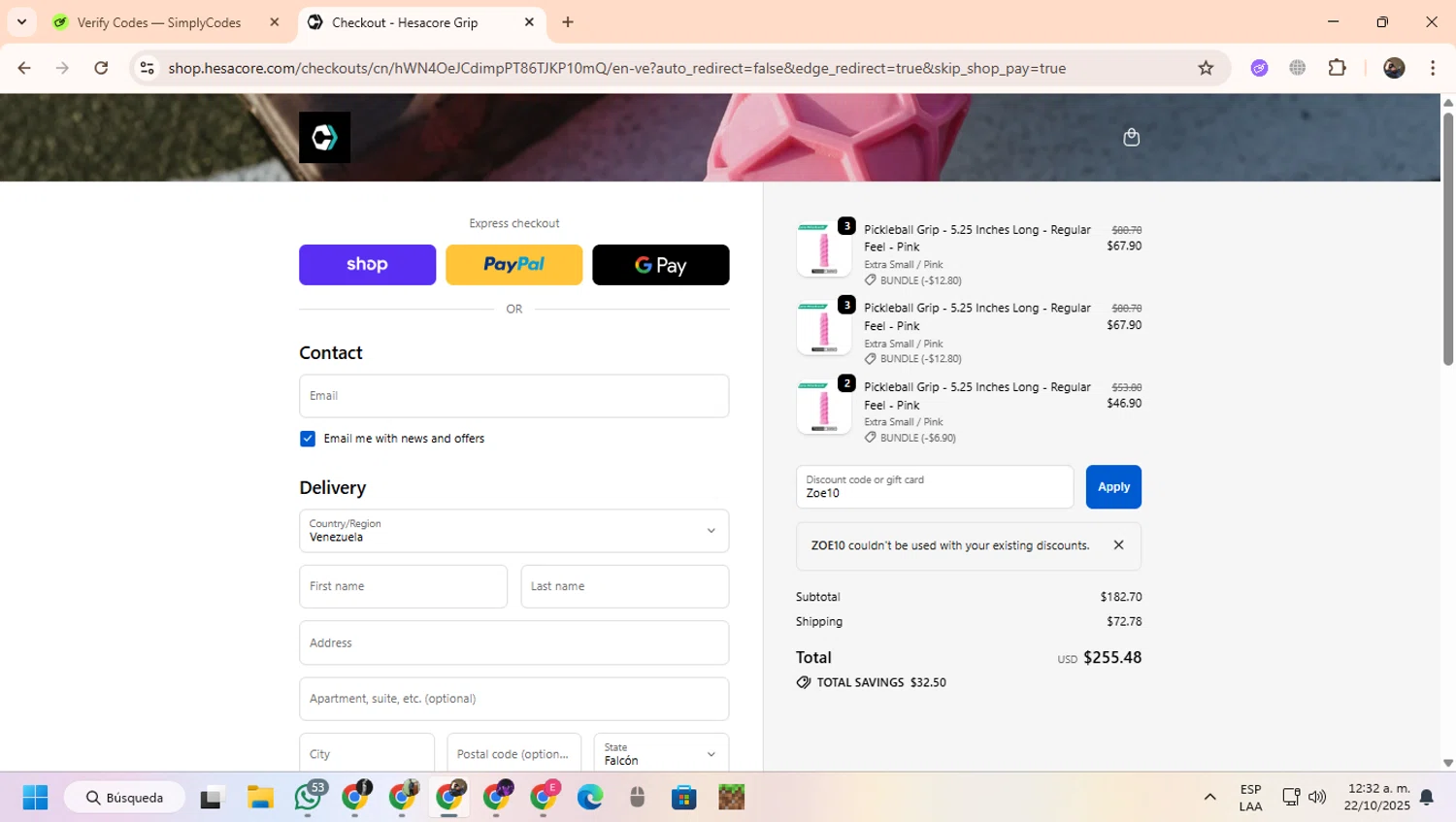Open notifications bell in taskbar

(x=1427, y=798)
